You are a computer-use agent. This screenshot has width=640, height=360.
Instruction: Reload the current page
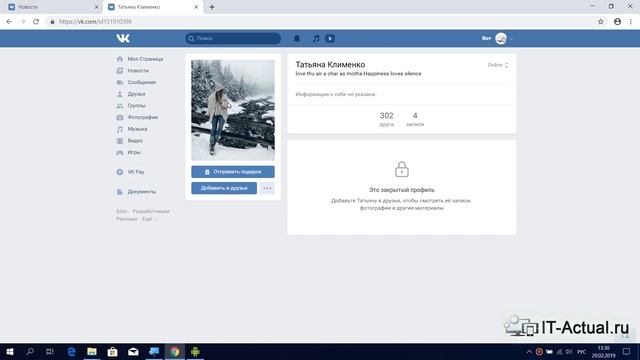pyautogui.click(x=36, y=22)
